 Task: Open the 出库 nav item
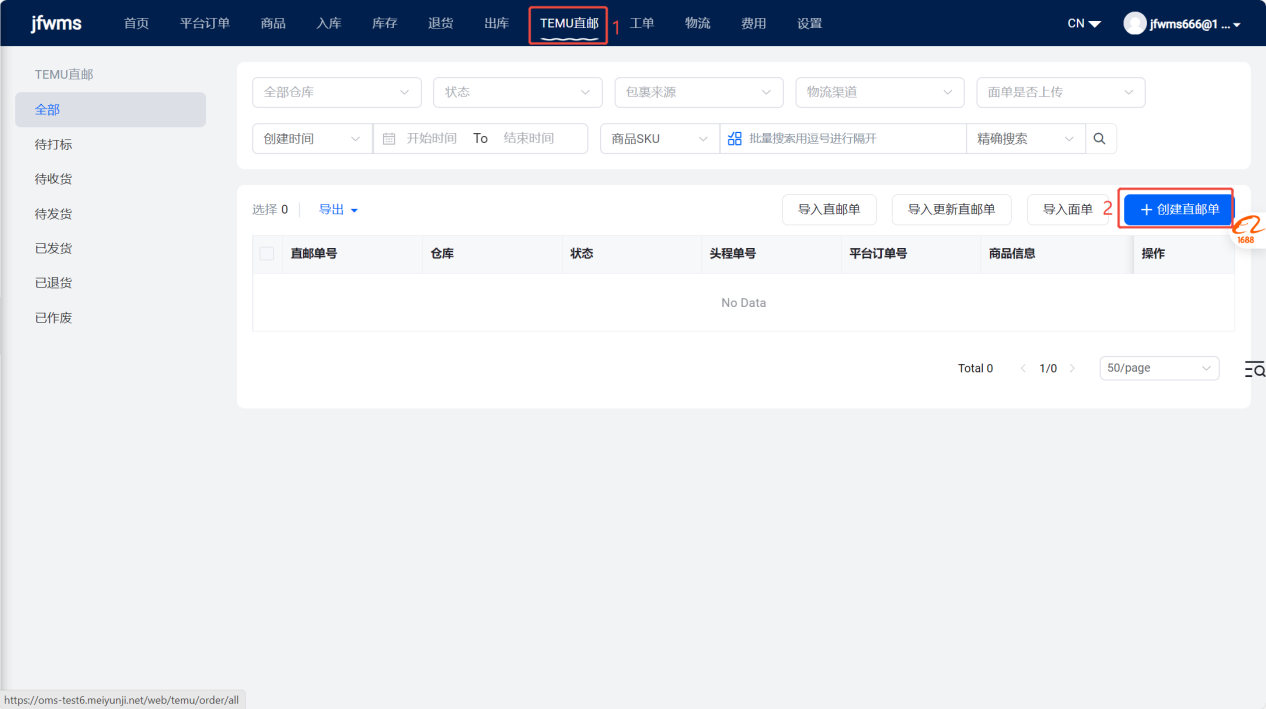pyautogui.click(x=497, y=23)
